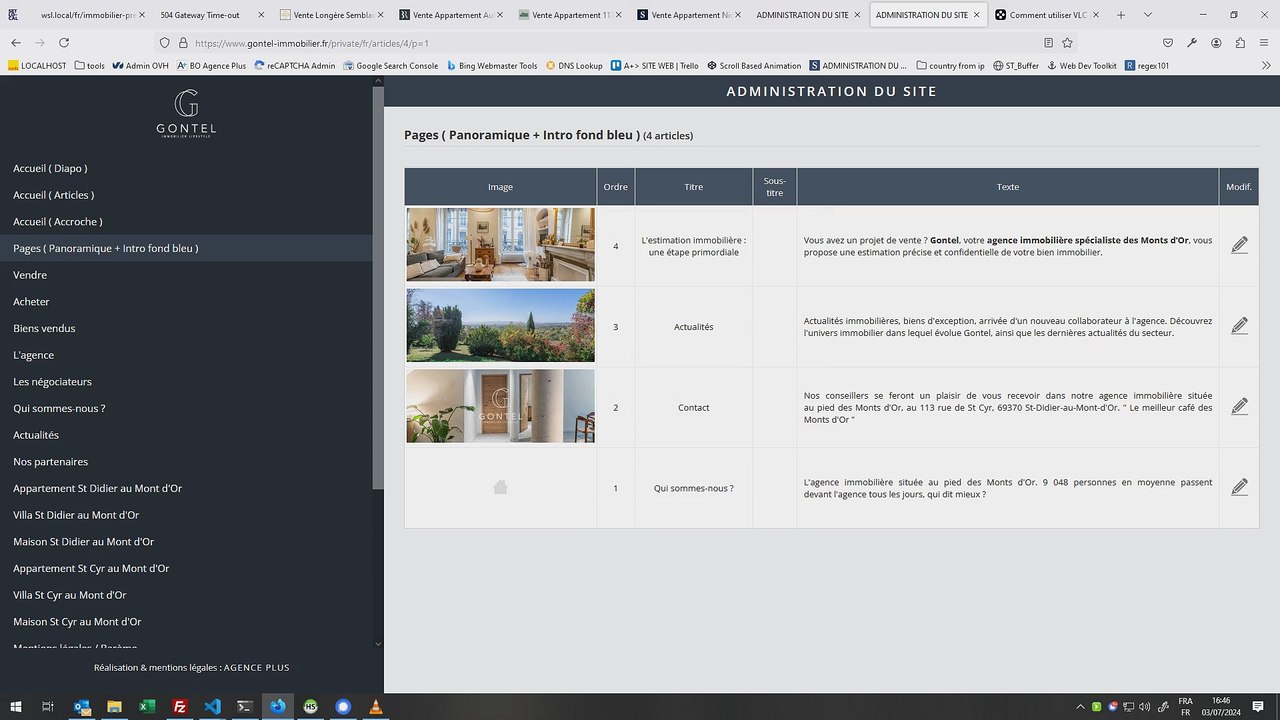Open the 'tools' bookmarks folder
This screenshot has height=720, width=1280.
[89, 66]
